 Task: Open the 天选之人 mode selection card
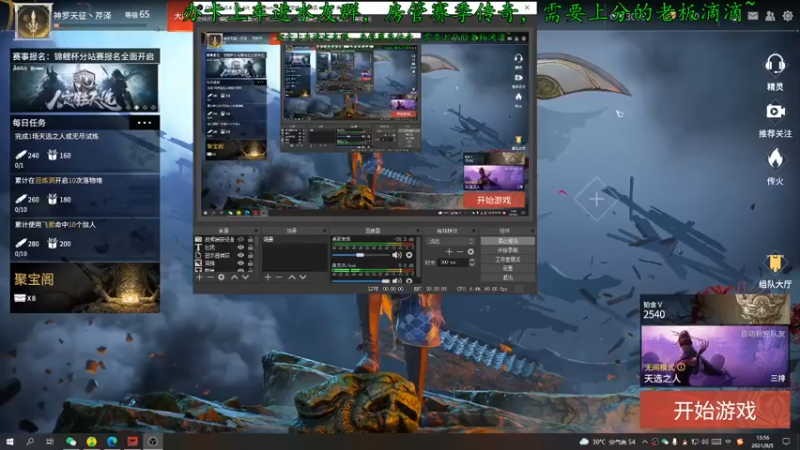click(x=715, y=356)
